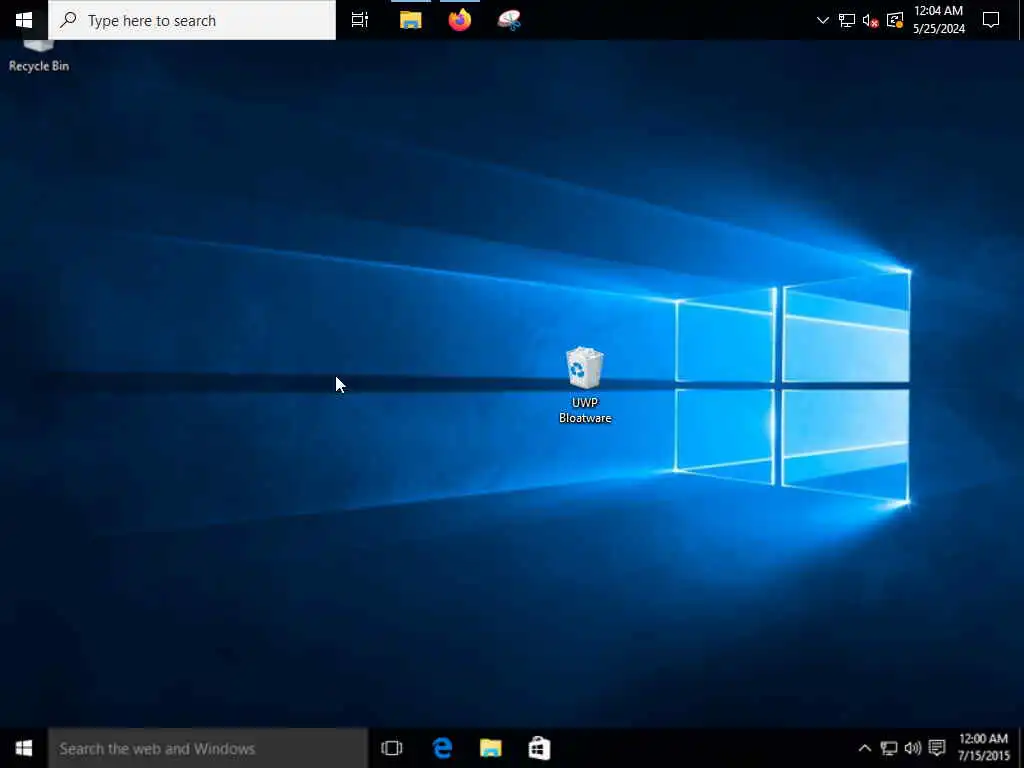Screen dimensions: 1024x768
Task: Open the Action Center notifications icon
Action: tap(991, 20)
